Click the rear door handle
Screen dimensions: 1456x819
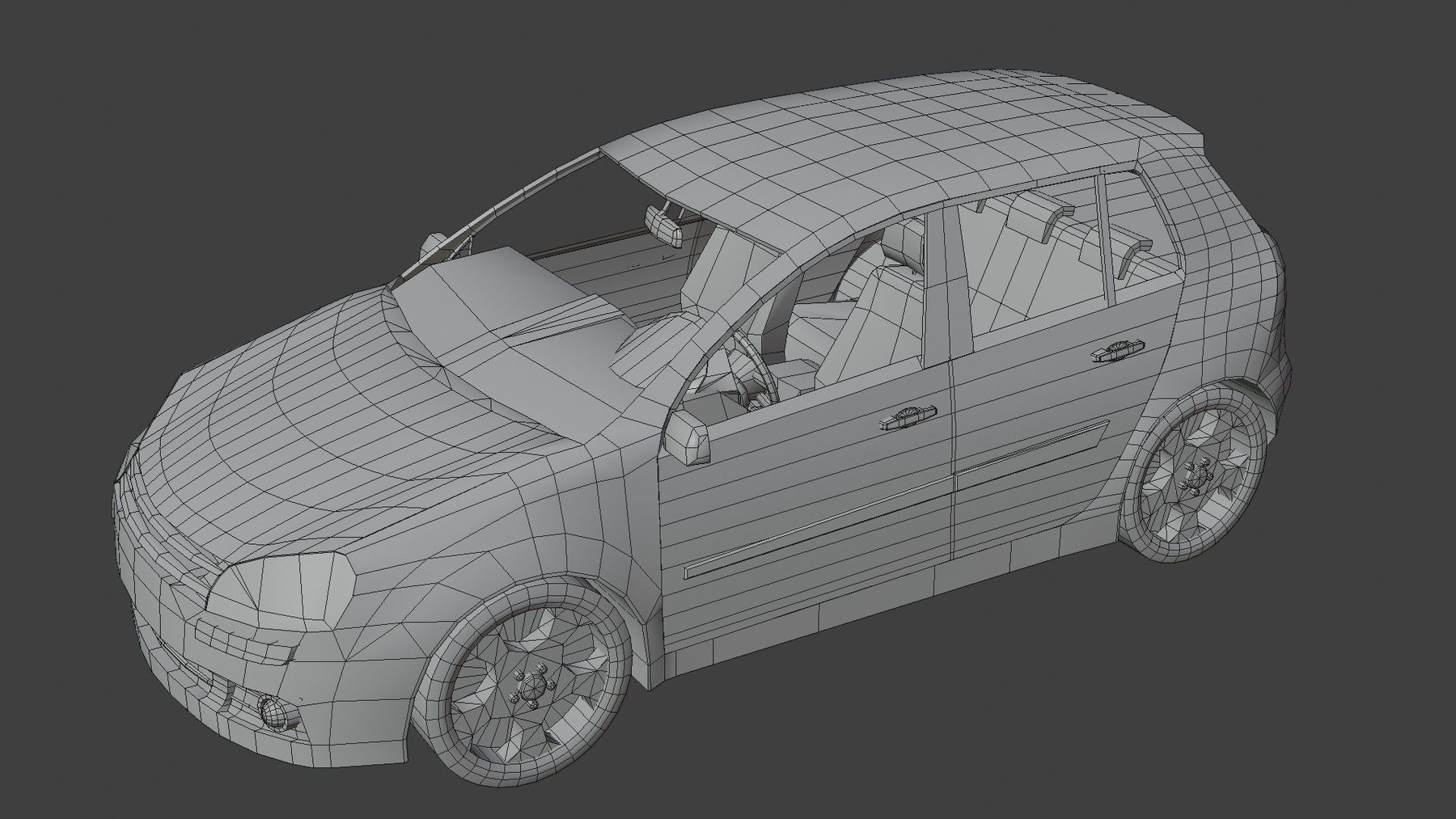[x=1117, y=349]
